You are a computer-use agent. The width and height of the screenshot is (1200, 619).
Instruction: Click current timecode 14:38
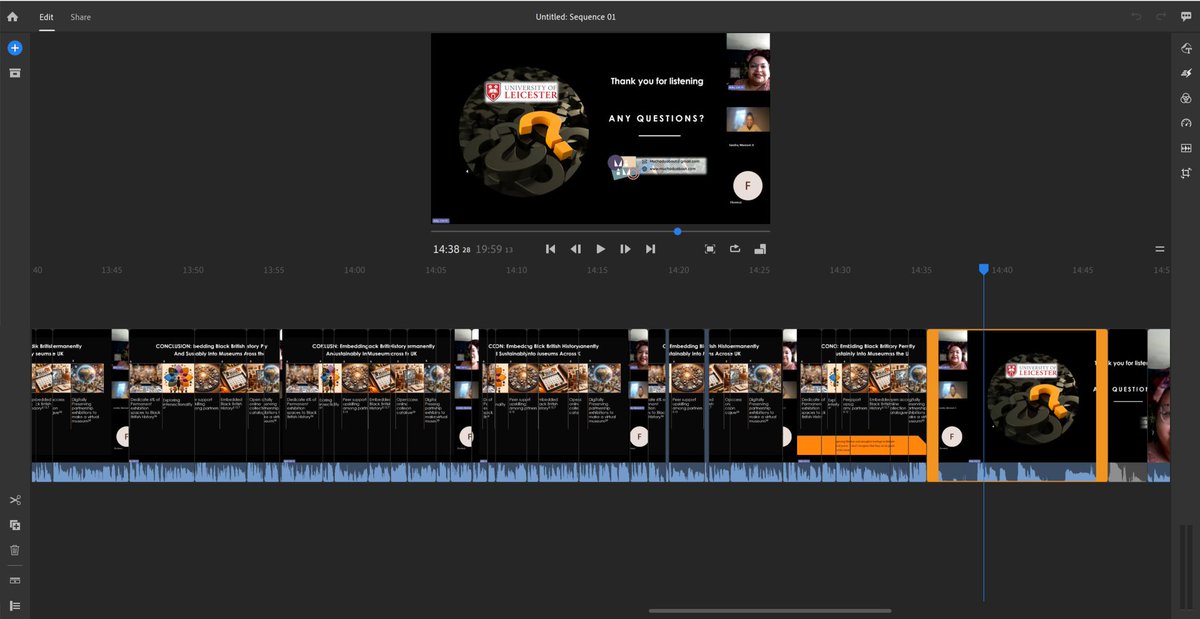coord(452,249)
